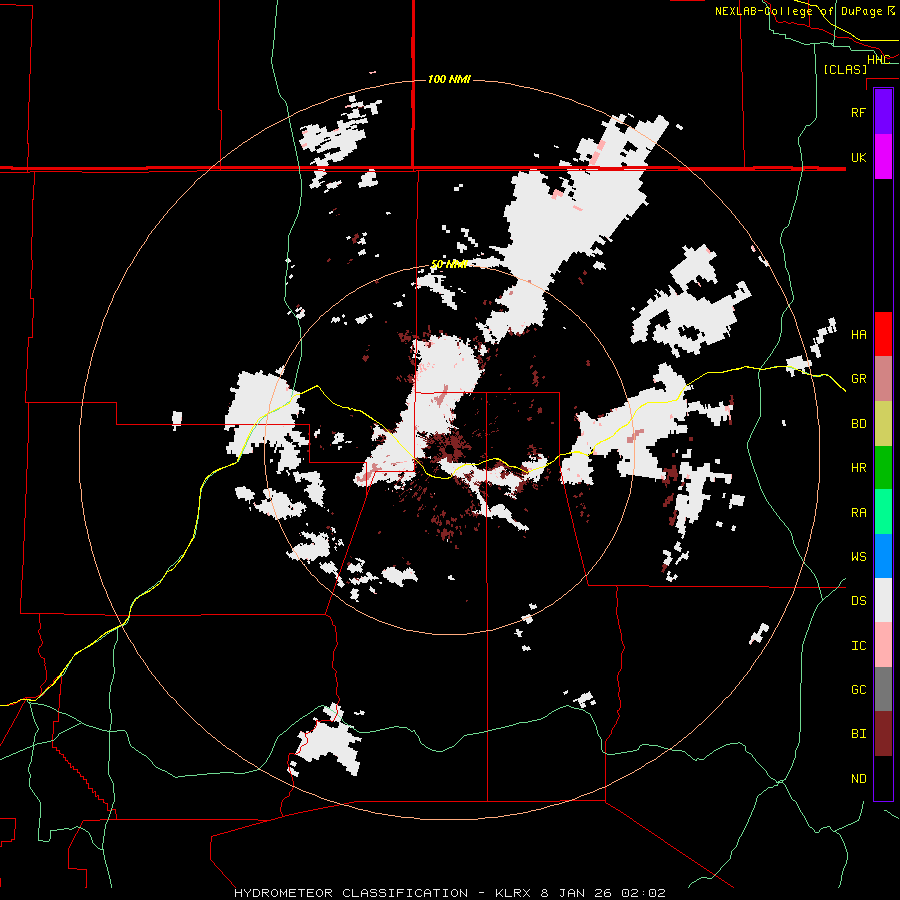
Task: Click the [CLAS] unit label
Action: pos(845,69)
